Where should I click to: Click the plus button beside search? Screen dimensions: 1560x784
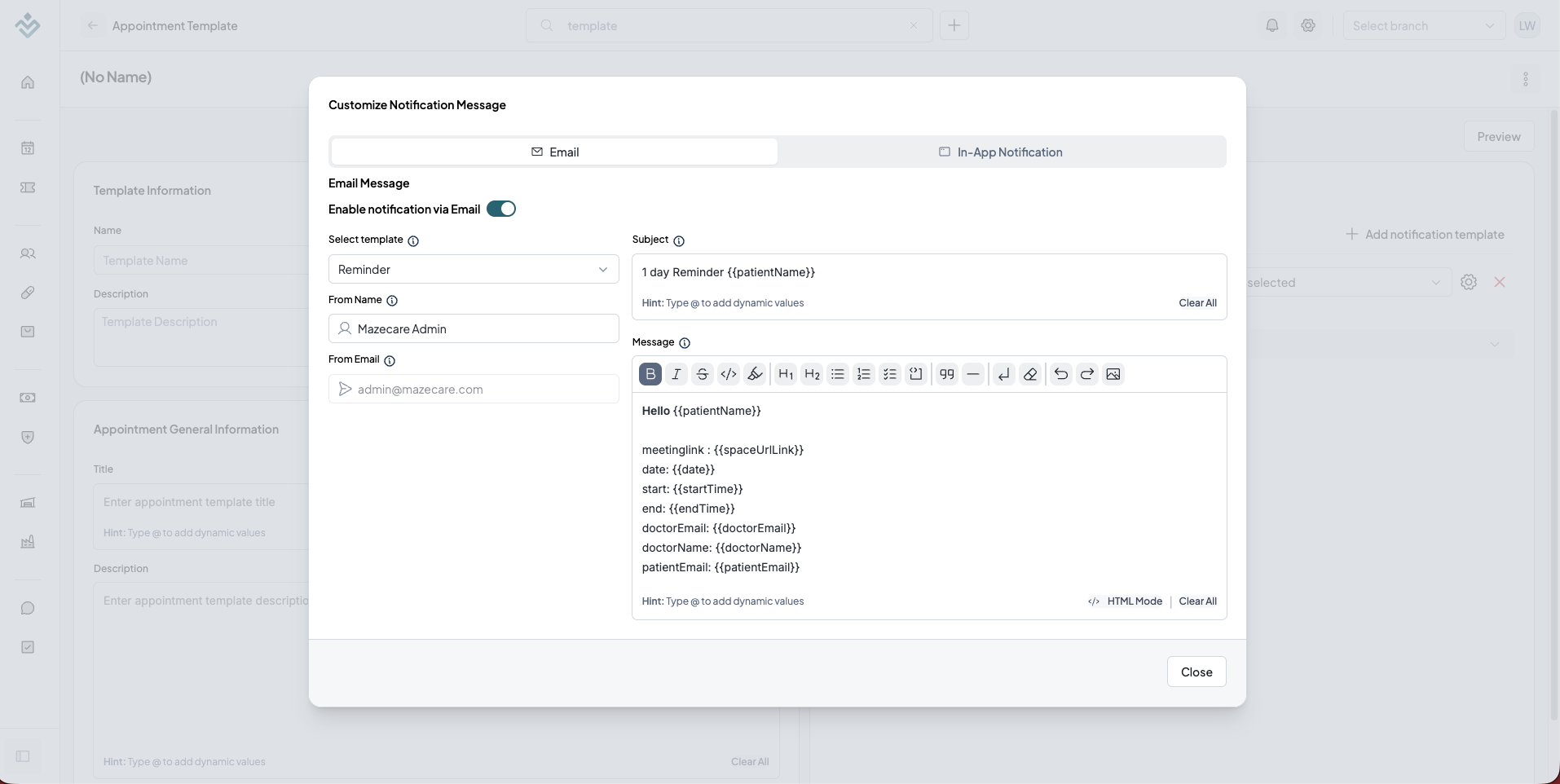(x=954, y=25)
